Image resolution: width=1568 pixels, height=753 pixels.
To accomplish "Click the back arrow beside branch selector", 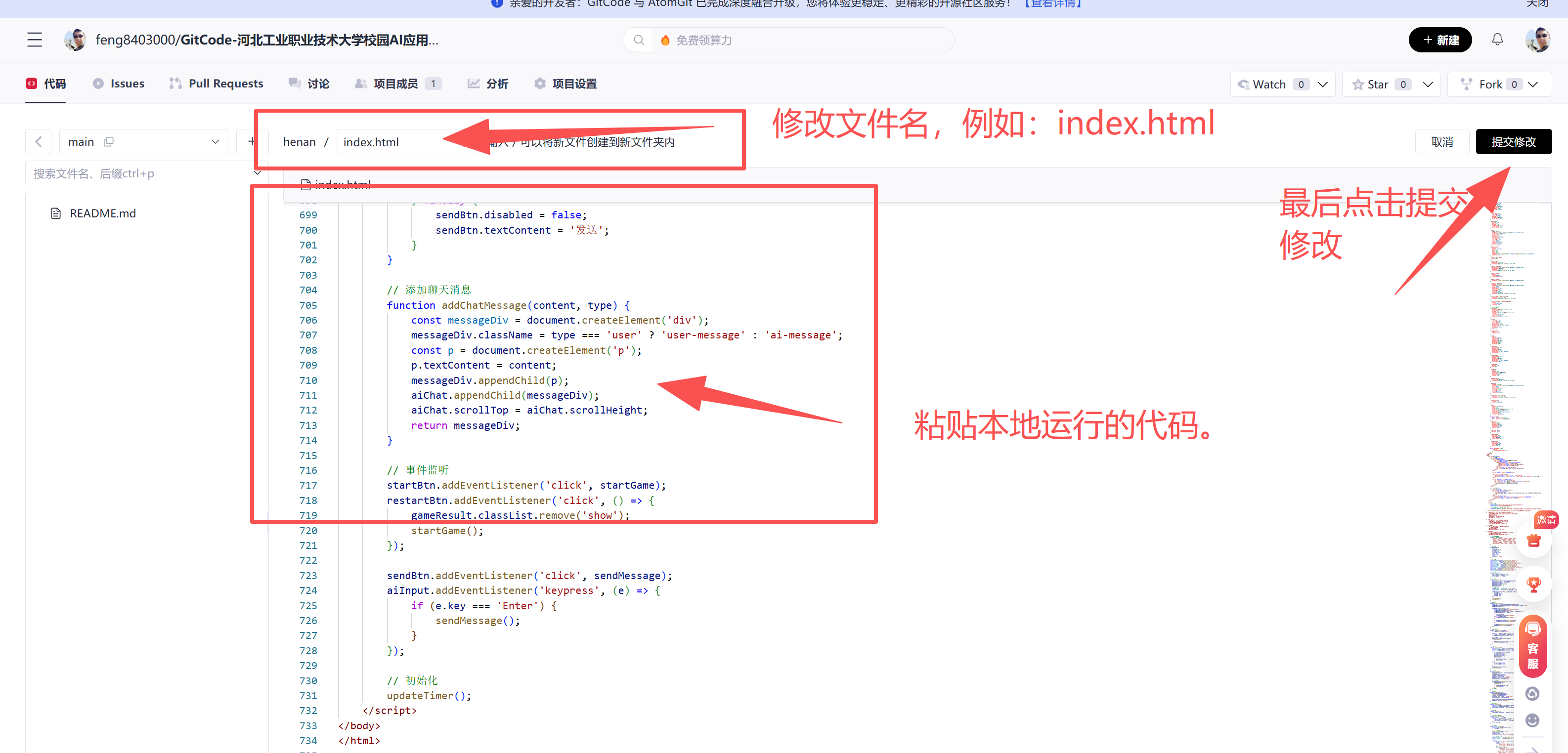I will click(x=39, y=142).
